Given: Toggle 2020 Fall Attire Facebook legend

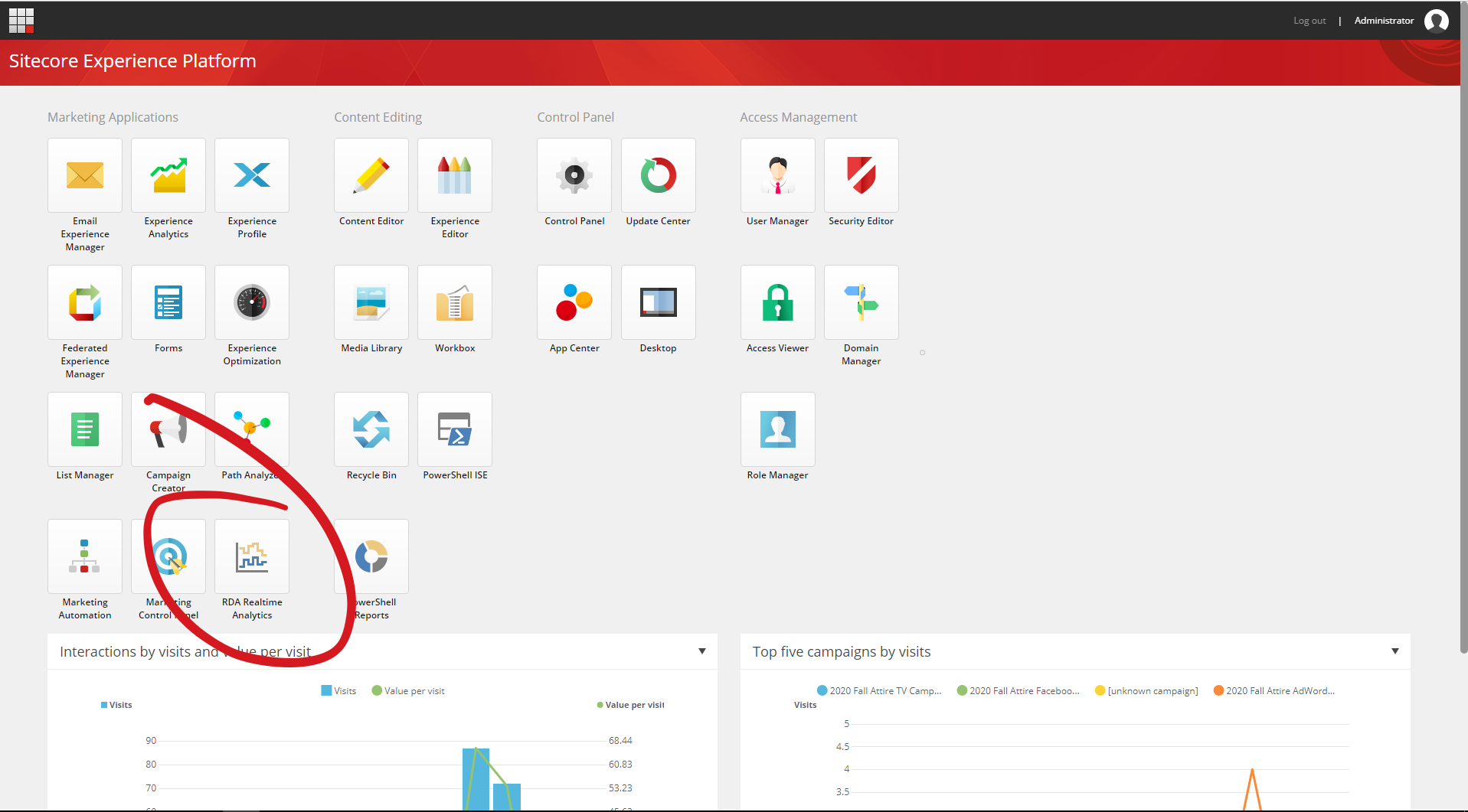Looking at the screenshot, I should click(x=1018, y=691).
